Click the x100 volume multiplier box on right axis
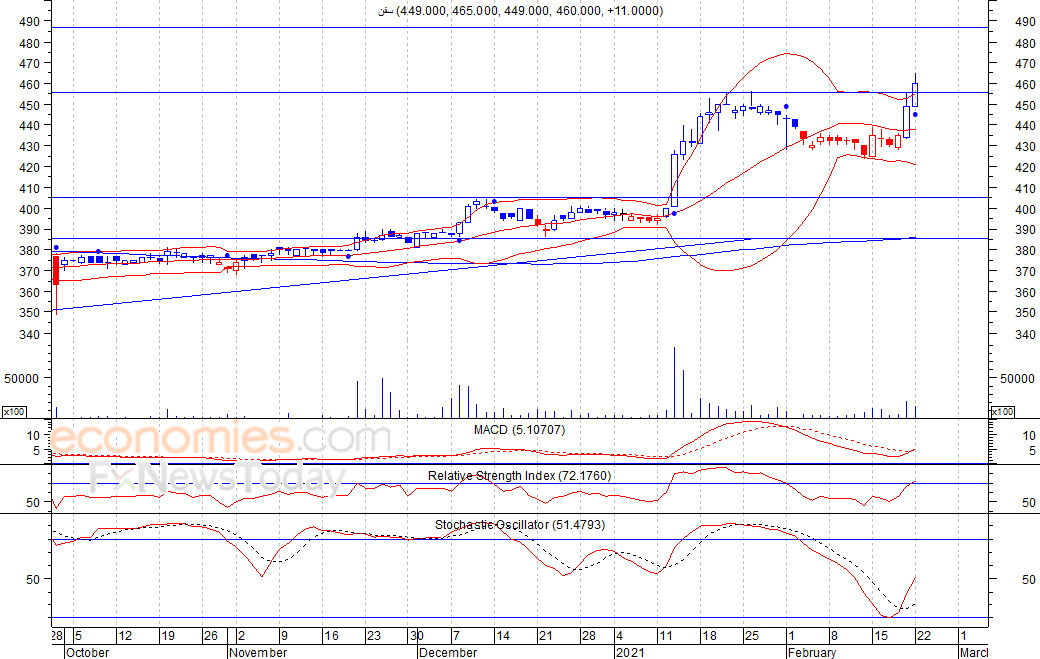1040x659 pixels. pyautogui.click(x=1002, y=412)
